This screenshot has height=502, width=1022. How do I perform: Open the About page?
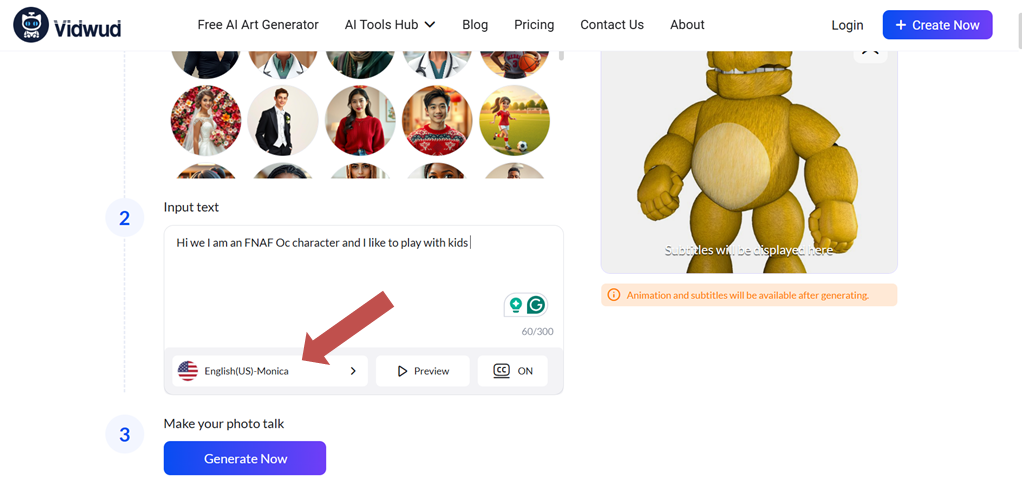[x=687, y=25]
